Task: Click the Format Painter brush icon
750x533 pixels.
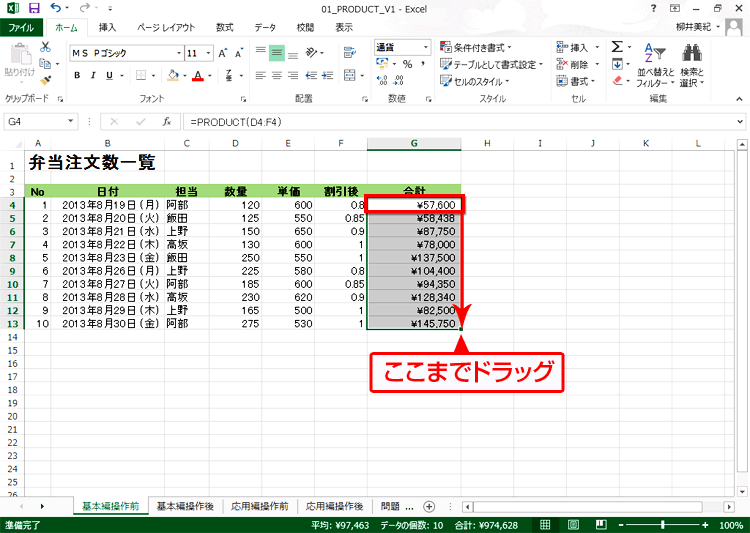Action: 45,80
